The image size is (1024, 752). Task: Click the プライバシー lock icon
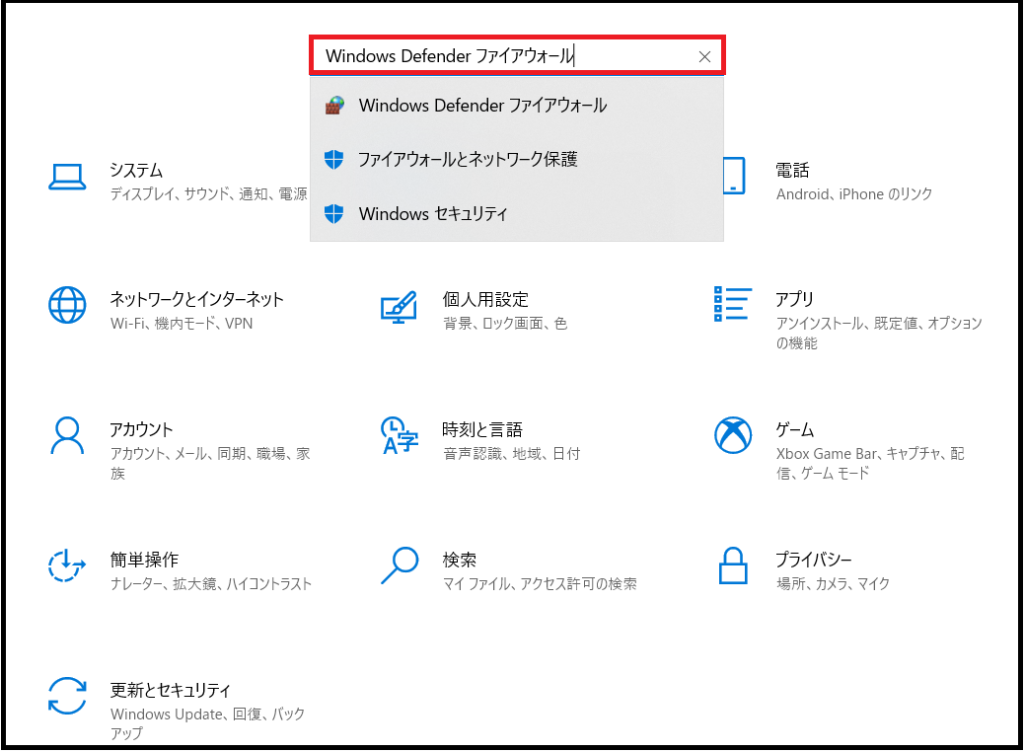click(x=733, y=565)
